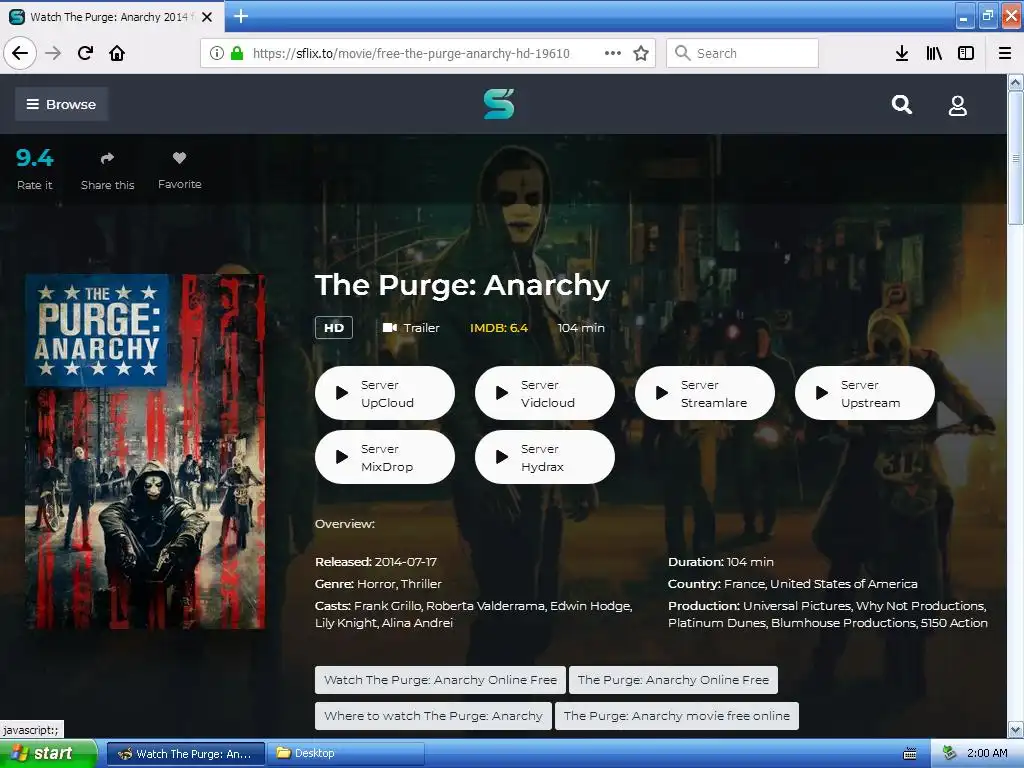This screenshot has width=1024, height=768.
Task: Go back using browser back arrow
Action: pyautogui.click(x=20, y=53)
